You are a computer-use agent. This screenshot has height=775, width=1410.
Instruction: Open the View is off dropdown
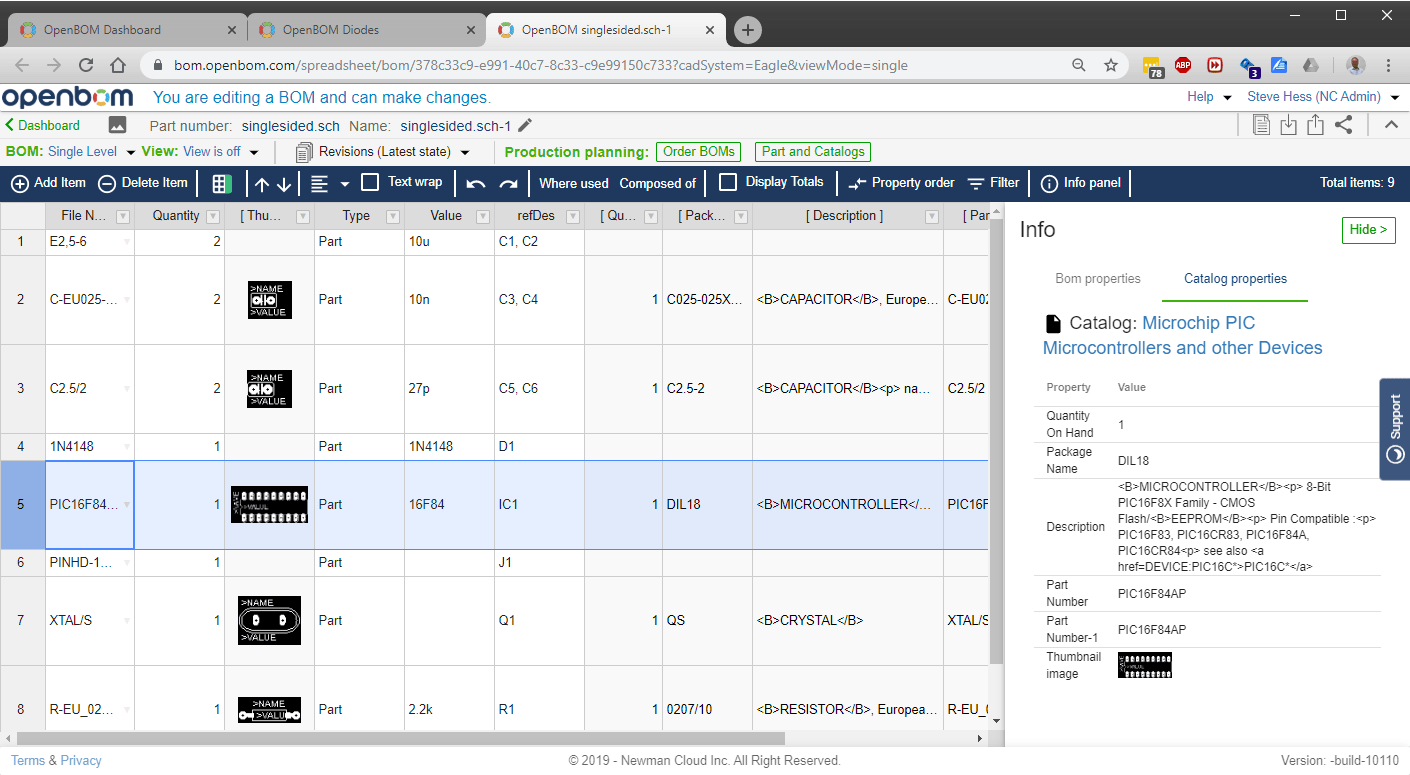[254, 153]
